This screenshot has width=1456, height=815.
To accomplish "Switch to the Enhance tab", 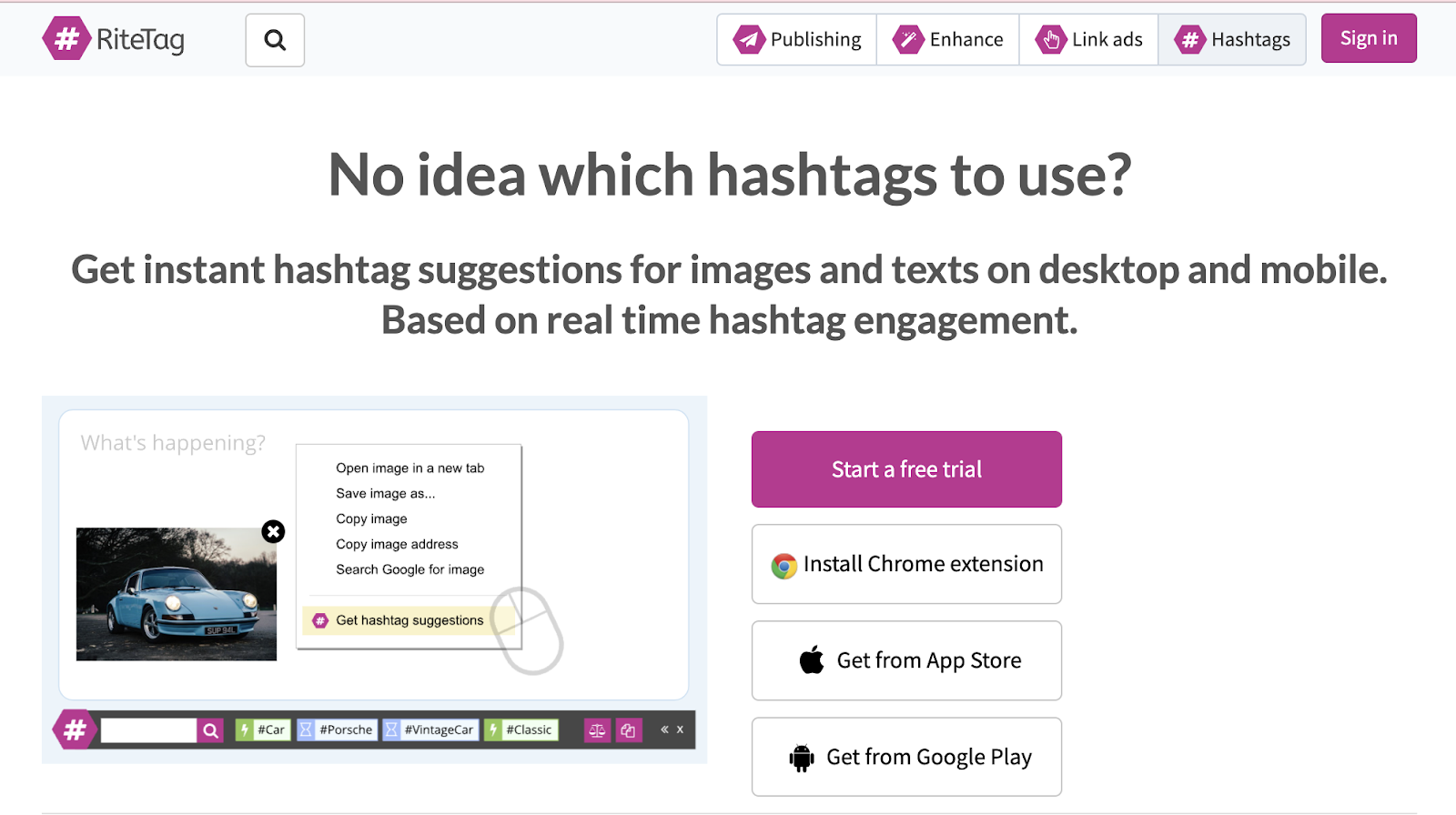I will [947, 39].
